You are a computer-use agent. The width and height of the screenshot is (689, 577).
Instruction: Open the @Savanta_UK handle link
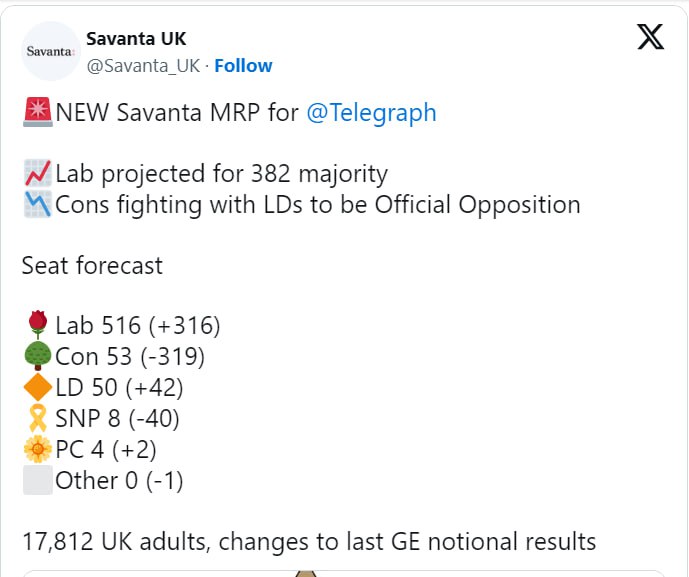tap(143, 66)
